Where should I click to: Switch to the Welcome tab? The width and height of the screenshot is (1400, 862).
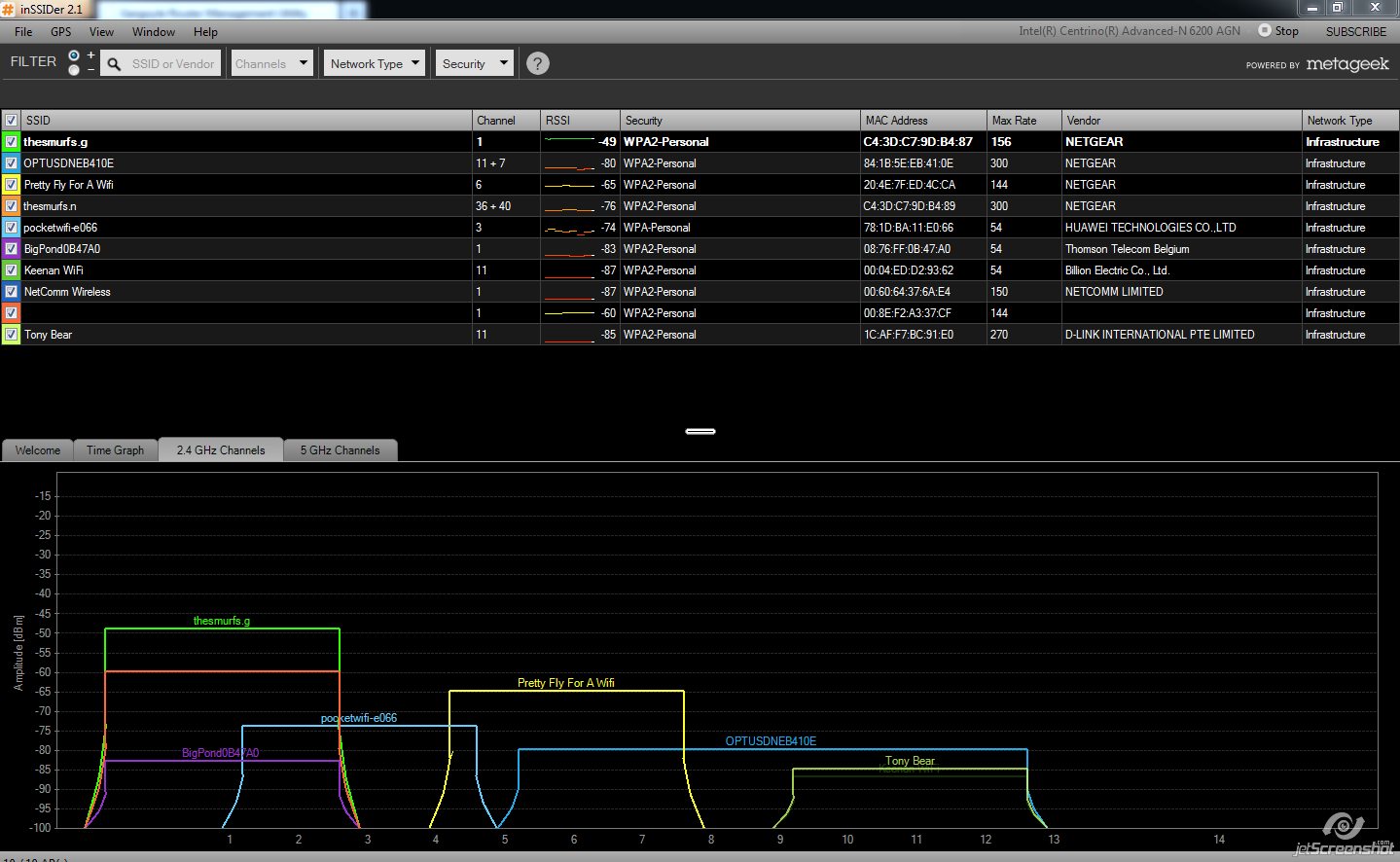[x=38, y=450]
